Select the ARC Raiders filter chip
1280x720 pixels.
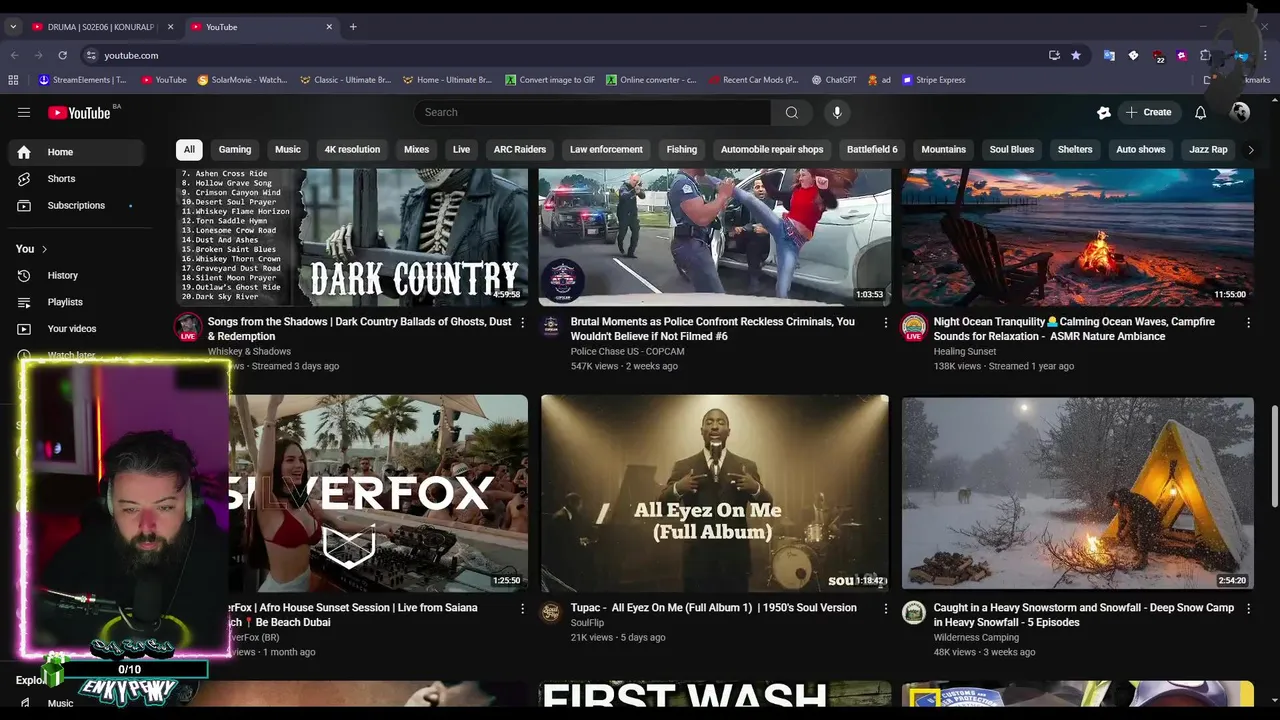[520, 150]
